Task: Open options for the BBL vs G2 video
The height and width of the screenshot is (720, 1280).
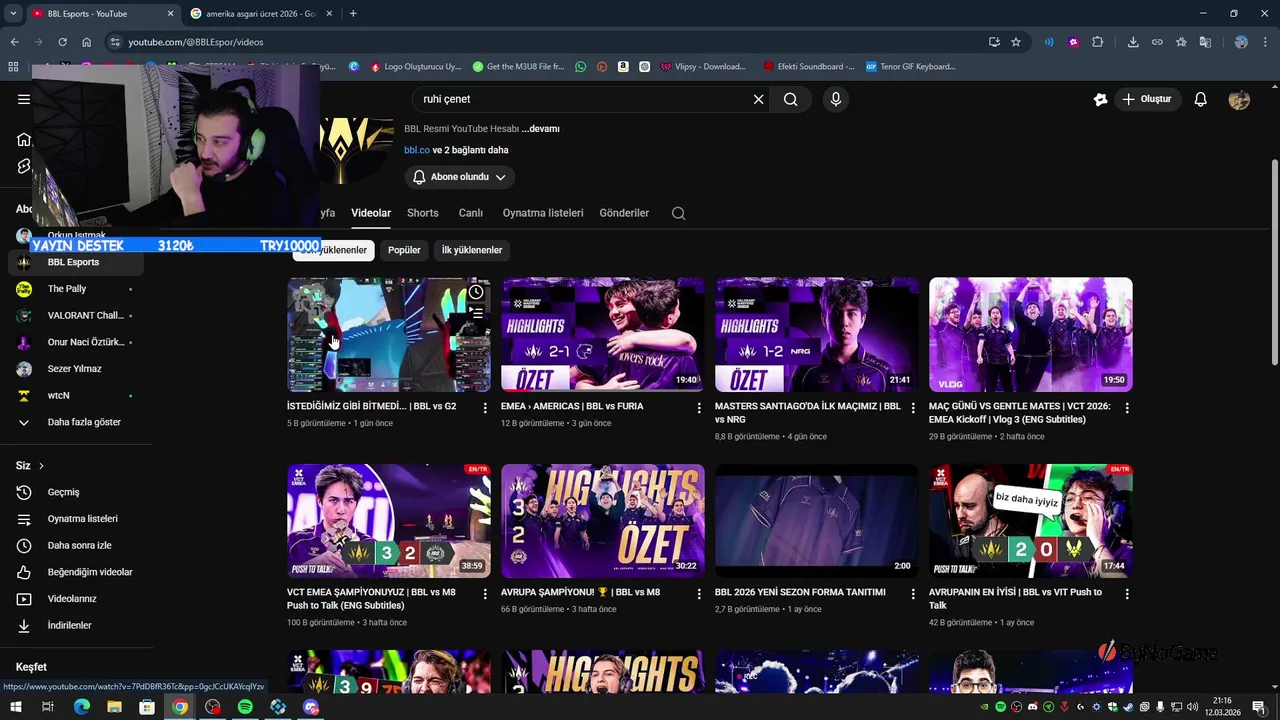Action: coord(485,408)
